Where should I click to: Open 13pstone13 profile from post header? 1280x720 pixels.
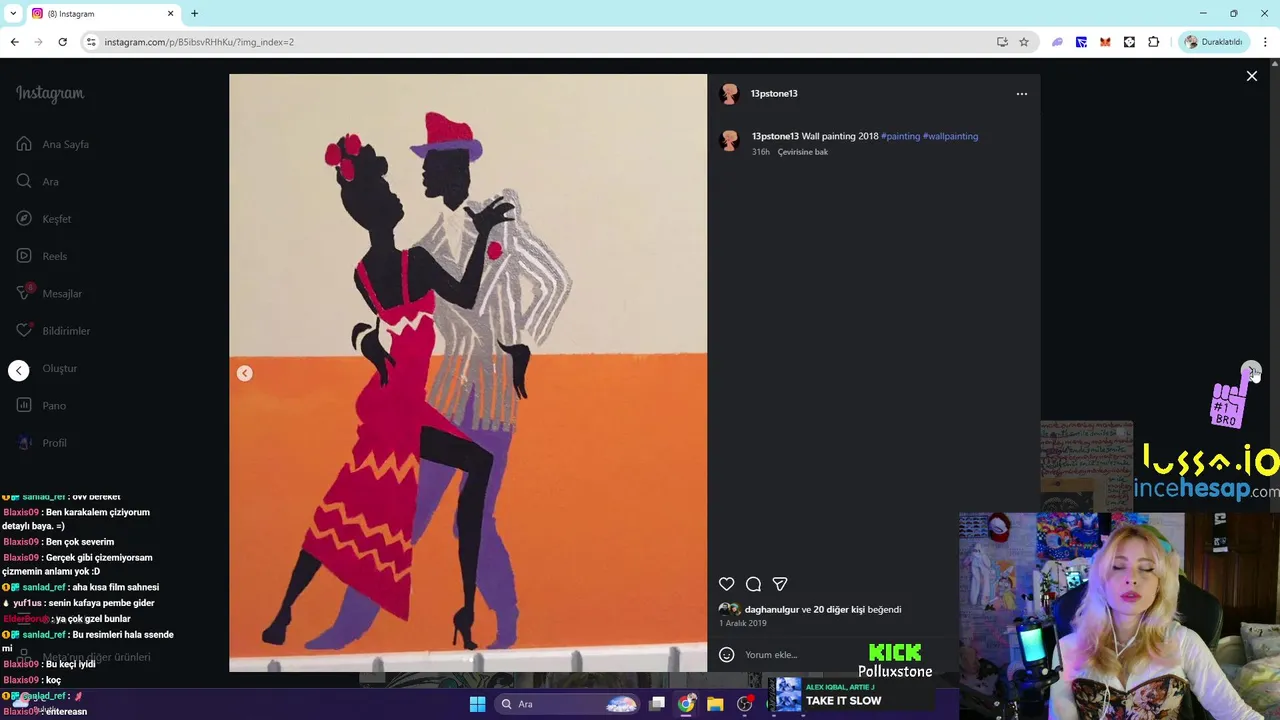tap(774, 94)
